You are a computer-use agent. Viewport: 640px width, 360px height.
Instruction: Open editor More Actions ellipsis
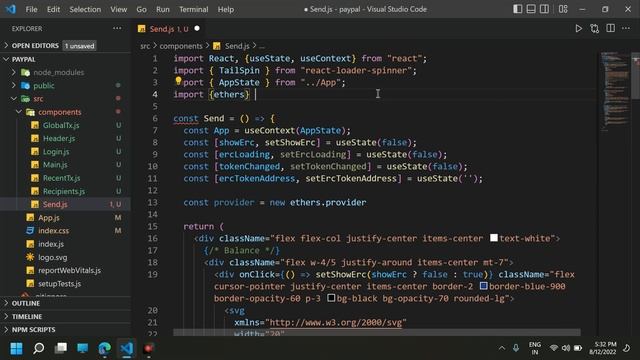(x=626, y=28)
